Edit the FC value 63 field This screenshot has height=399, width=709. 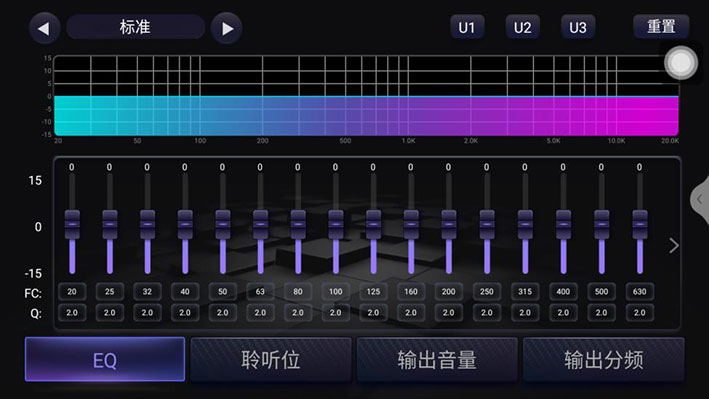(x=260, y=292)
